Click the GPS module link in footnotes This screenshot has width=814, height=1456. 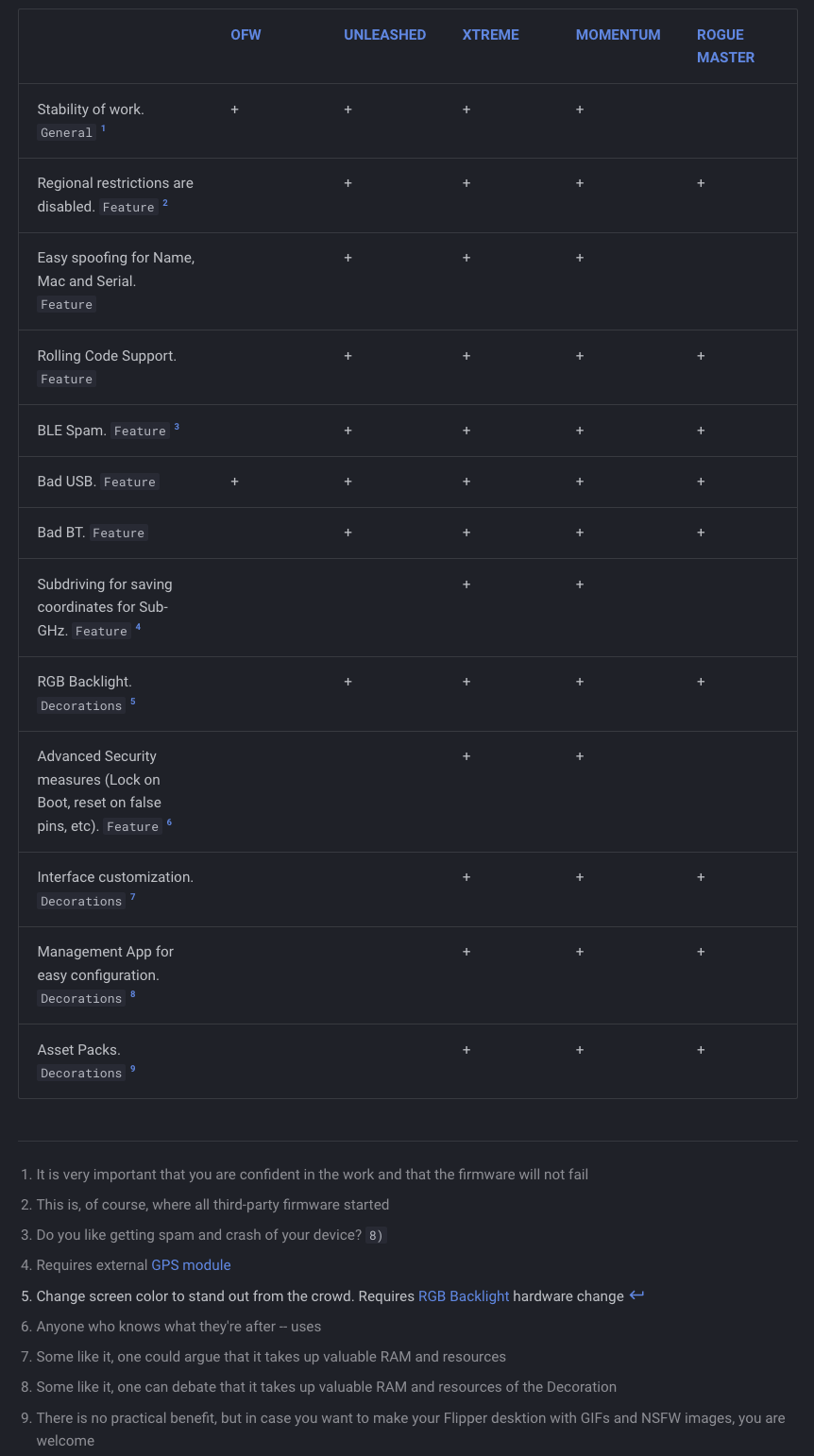point(191,1265)
